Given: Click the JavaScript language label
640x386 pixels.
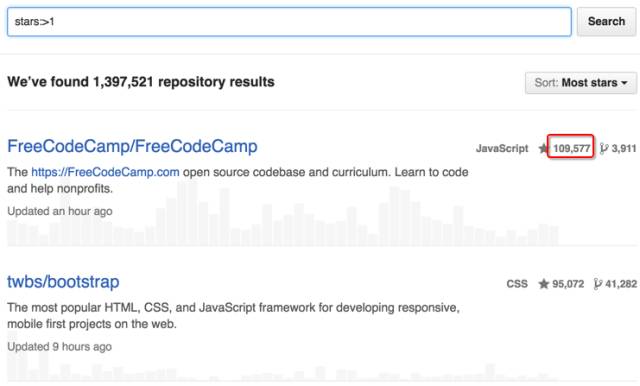Looking at the screenshot, I should click(502, 149).
